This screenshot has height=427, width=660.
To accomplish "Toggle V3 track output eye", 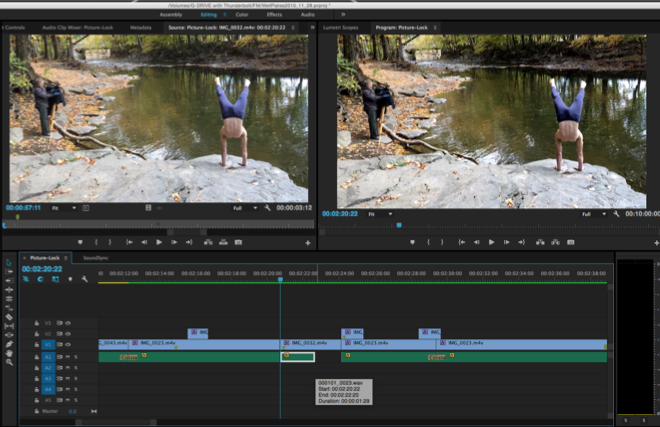I will [x=68, y=323].
